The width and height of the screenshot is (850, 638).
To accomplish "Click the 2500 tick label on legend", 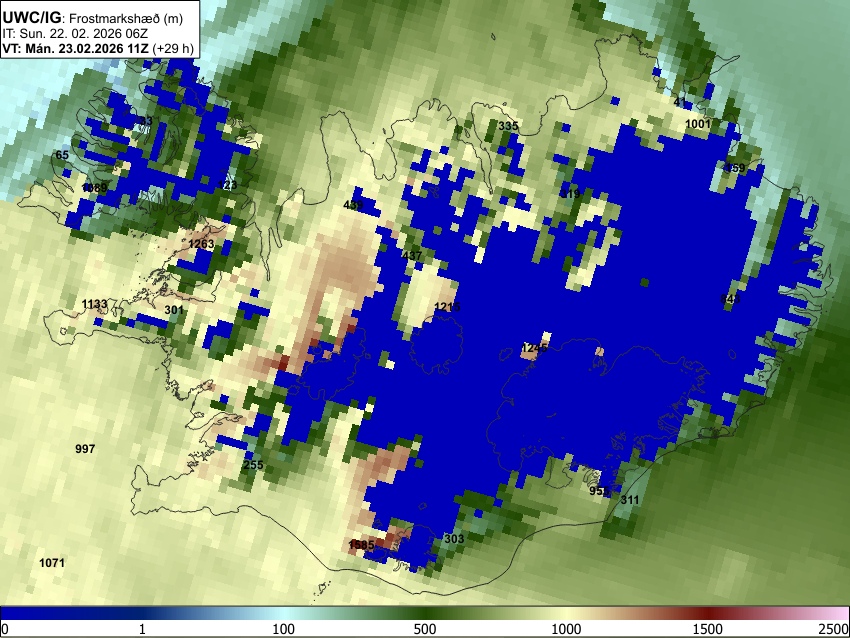I will coord(834,629).
